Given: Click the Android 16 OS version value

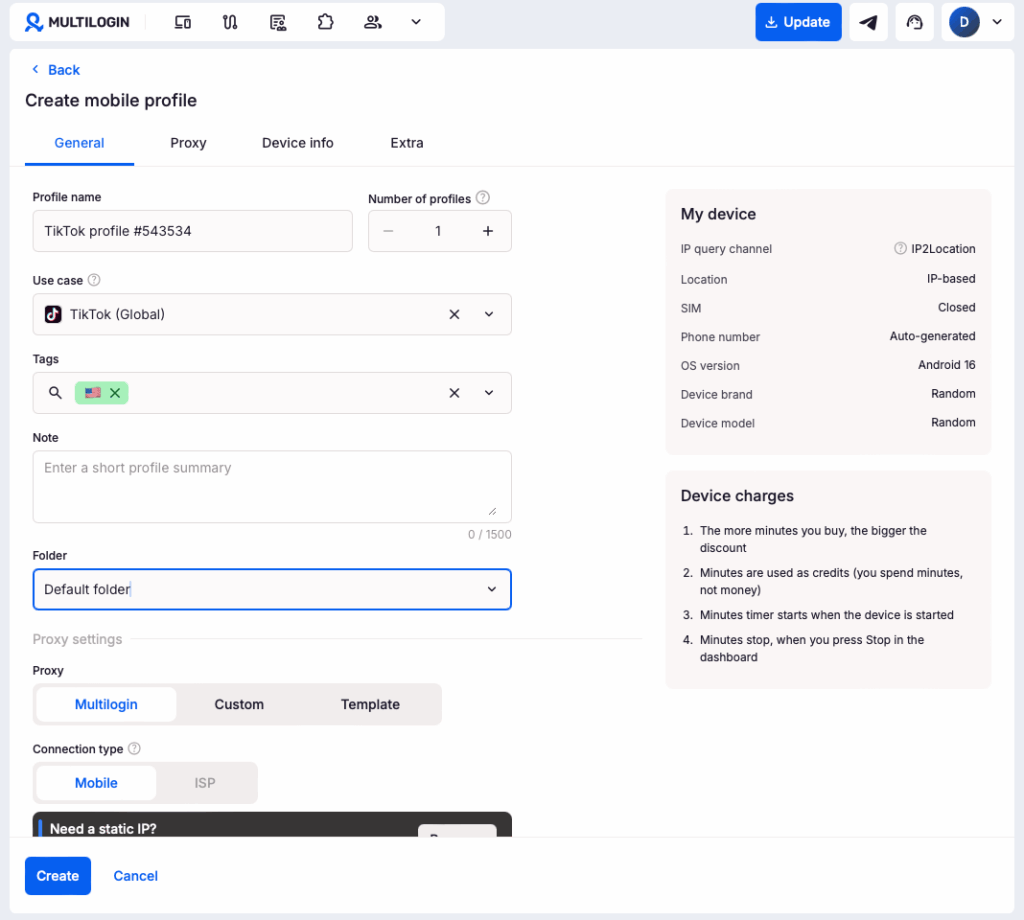Looking at the screenshot, I should click(x=946, y=365).
